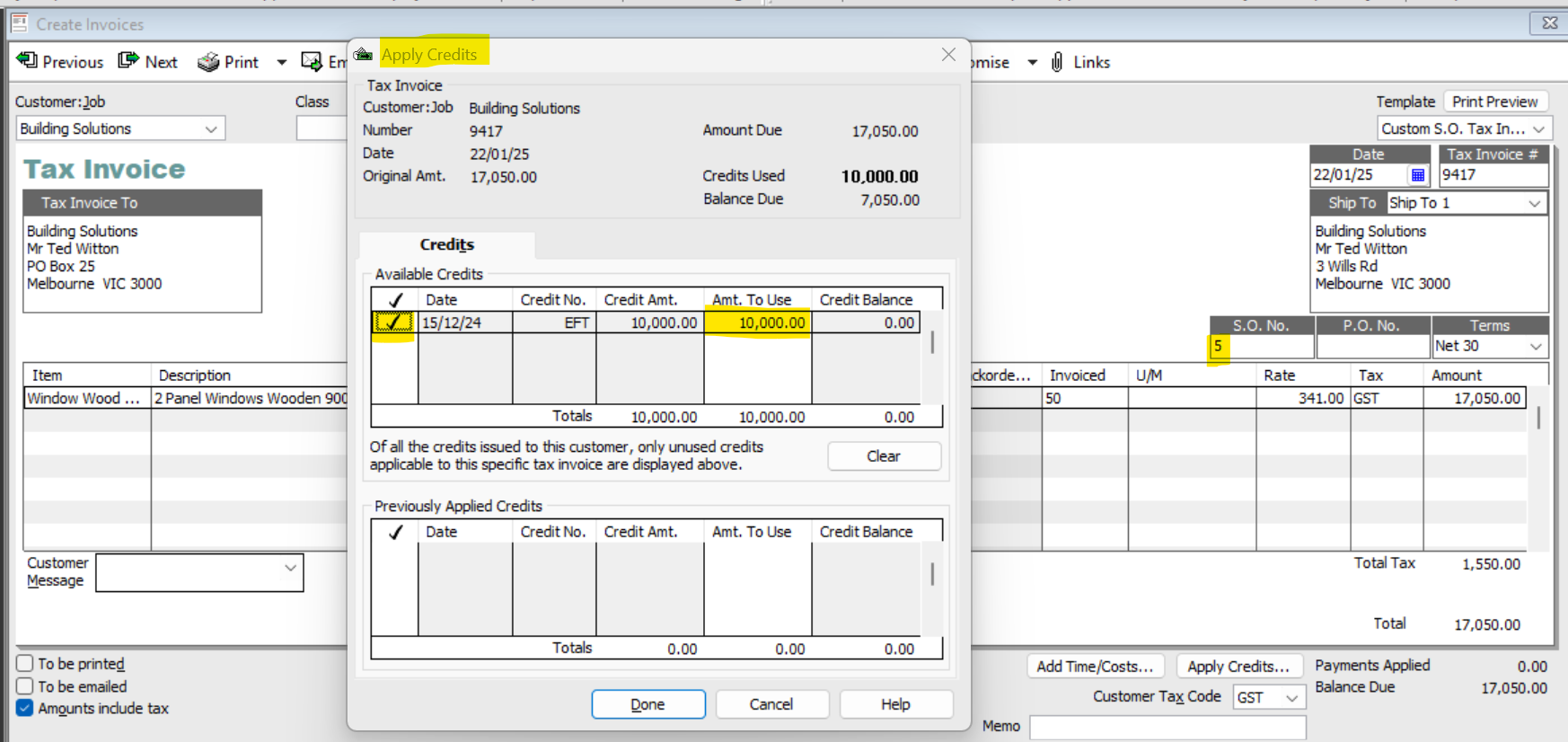This screenshot has width=1568, height=742.
Task: Select the Credits tab
Action: point(447,244)
